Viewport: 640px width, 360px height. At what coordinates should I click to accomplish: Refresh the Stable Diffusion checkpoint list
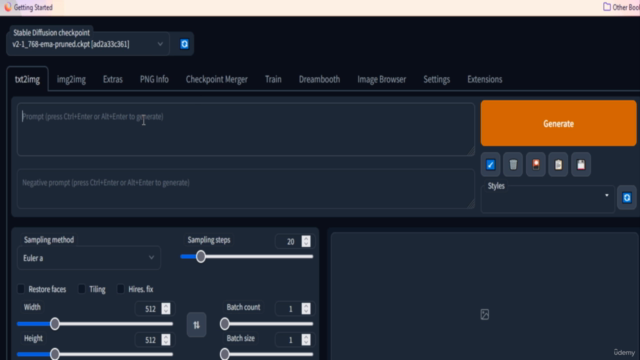coord(184,44)
